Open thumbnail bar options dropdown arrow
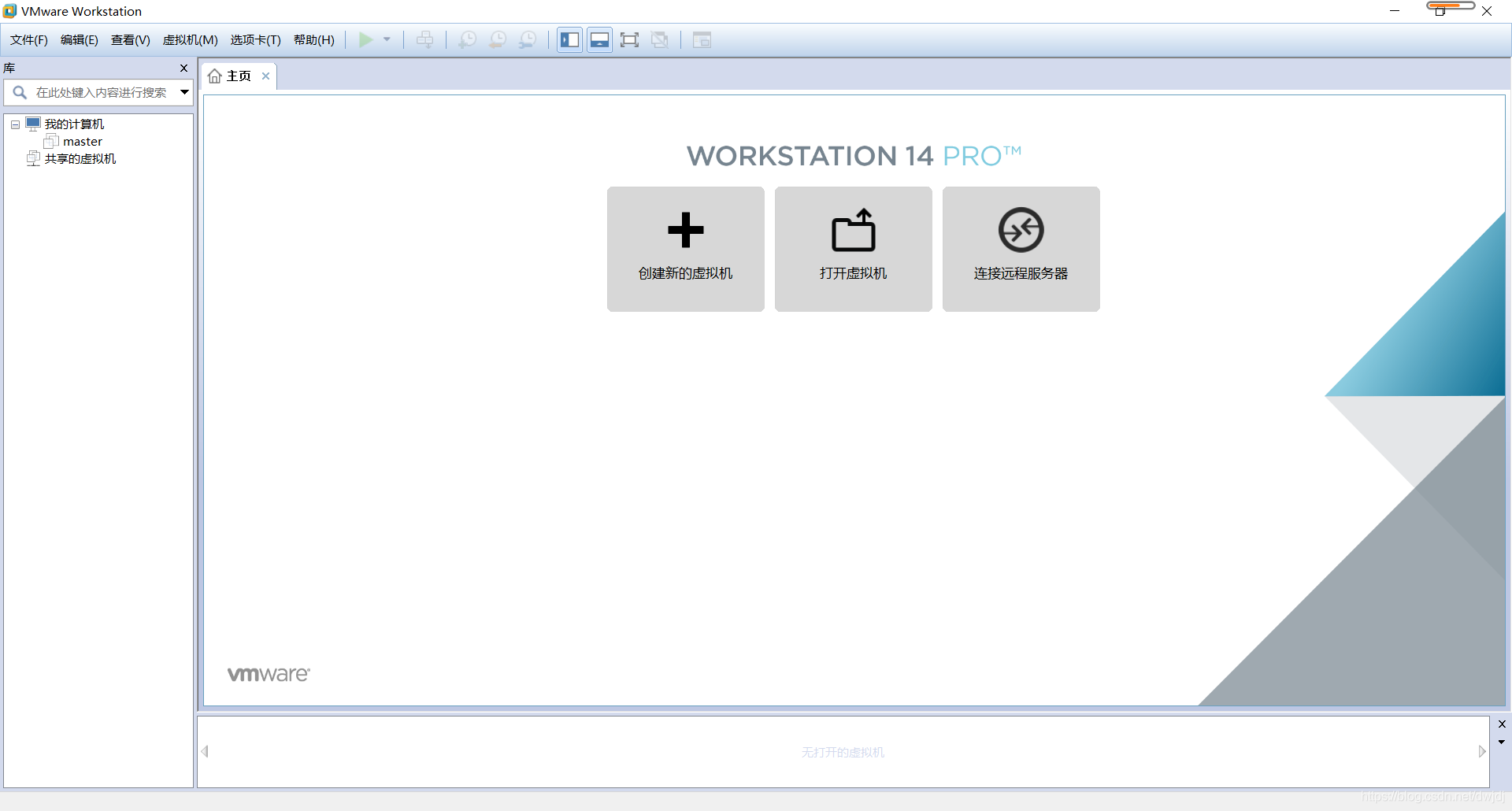 click(1502, 742)
